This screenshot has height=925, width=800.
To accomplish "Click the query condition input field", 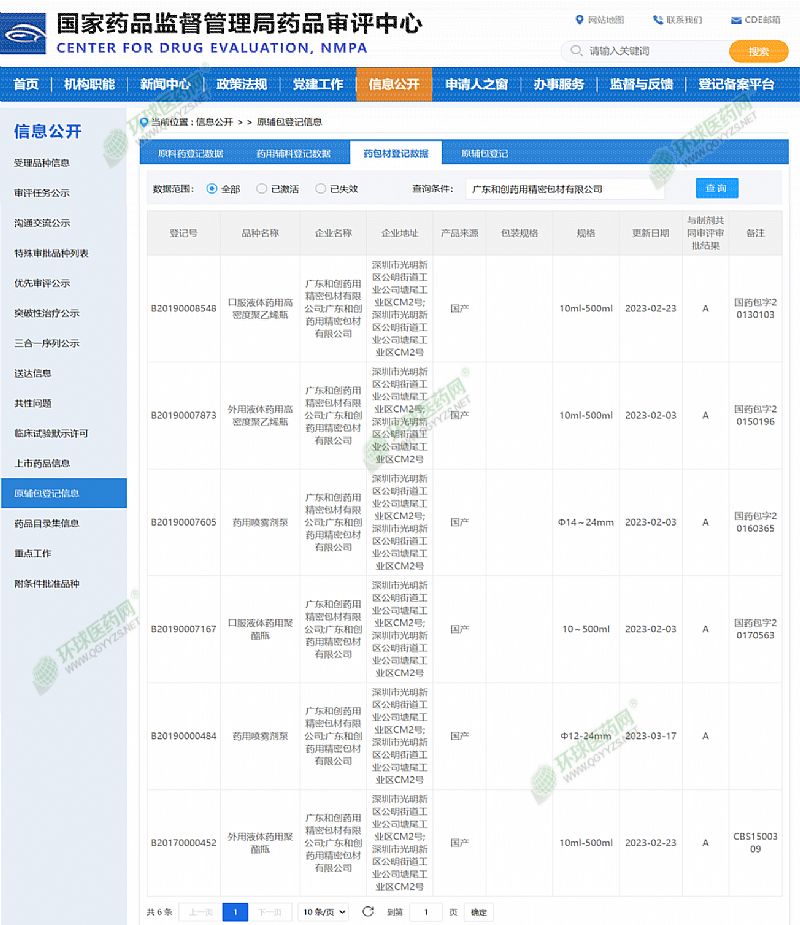I will [x=565, y=188].
